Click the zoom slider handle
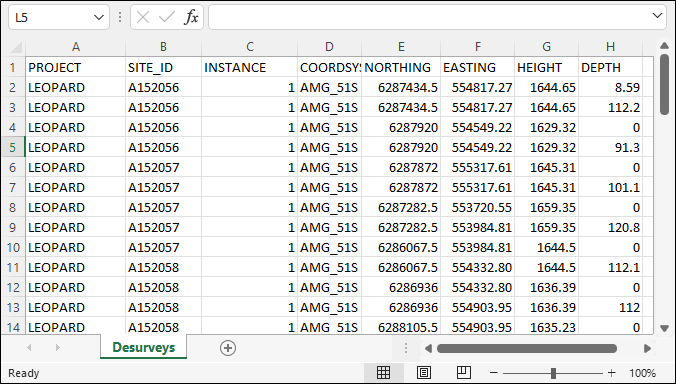This screenshot has width=676, height=384. [553, 373]
